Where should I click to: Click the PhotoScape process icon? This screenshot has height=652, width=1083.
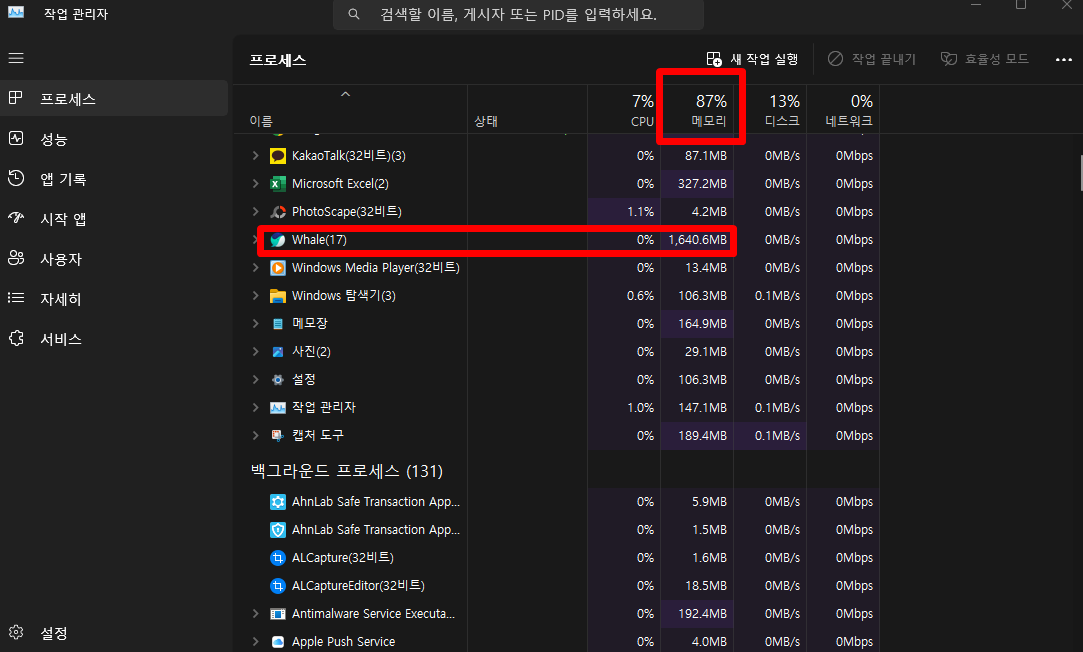click(278, 212)
